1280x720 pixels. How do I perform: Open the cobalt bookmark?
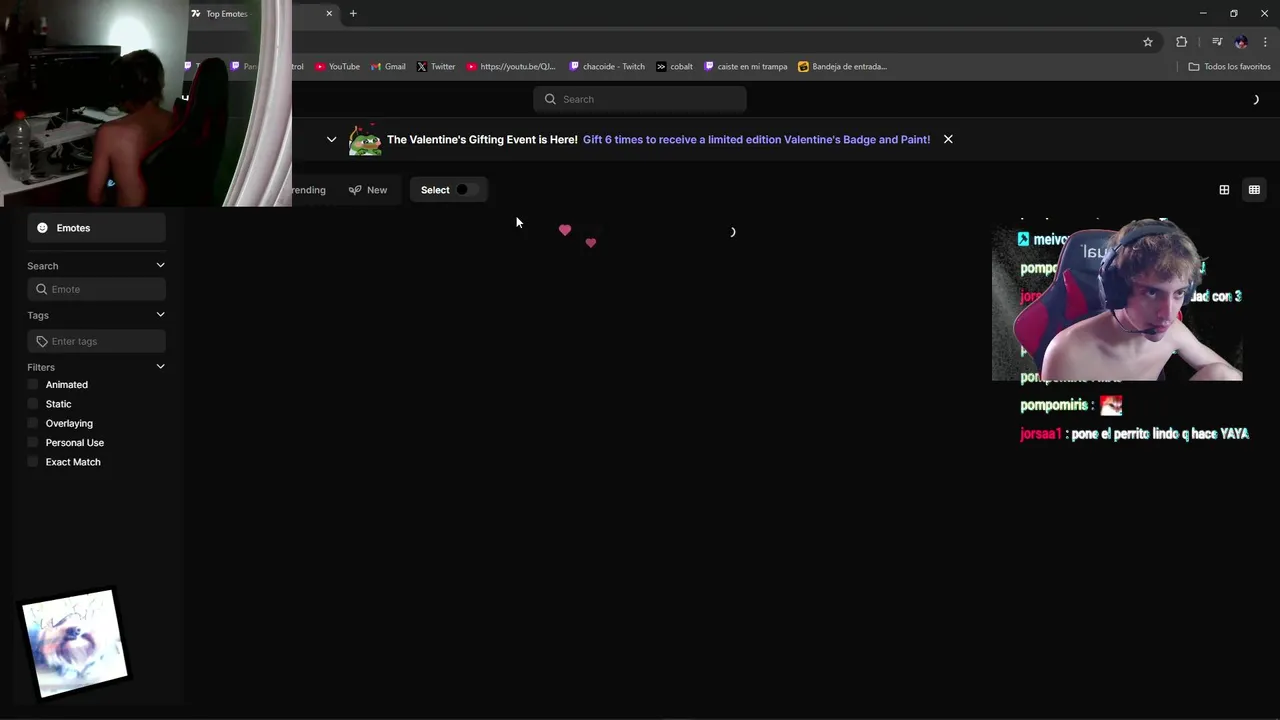click(675, 67)
